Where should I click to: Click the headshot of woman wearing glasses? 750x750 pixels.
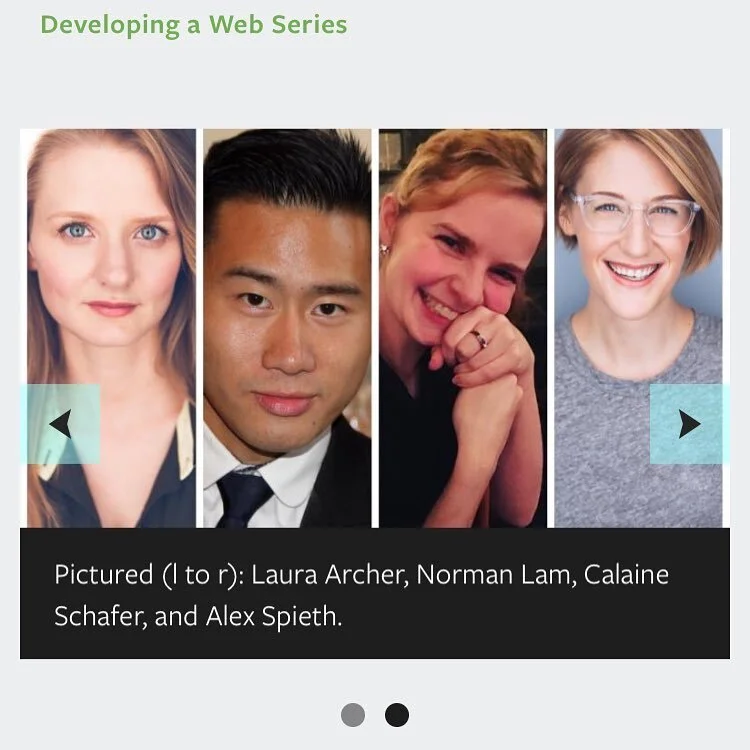(638, 328)
